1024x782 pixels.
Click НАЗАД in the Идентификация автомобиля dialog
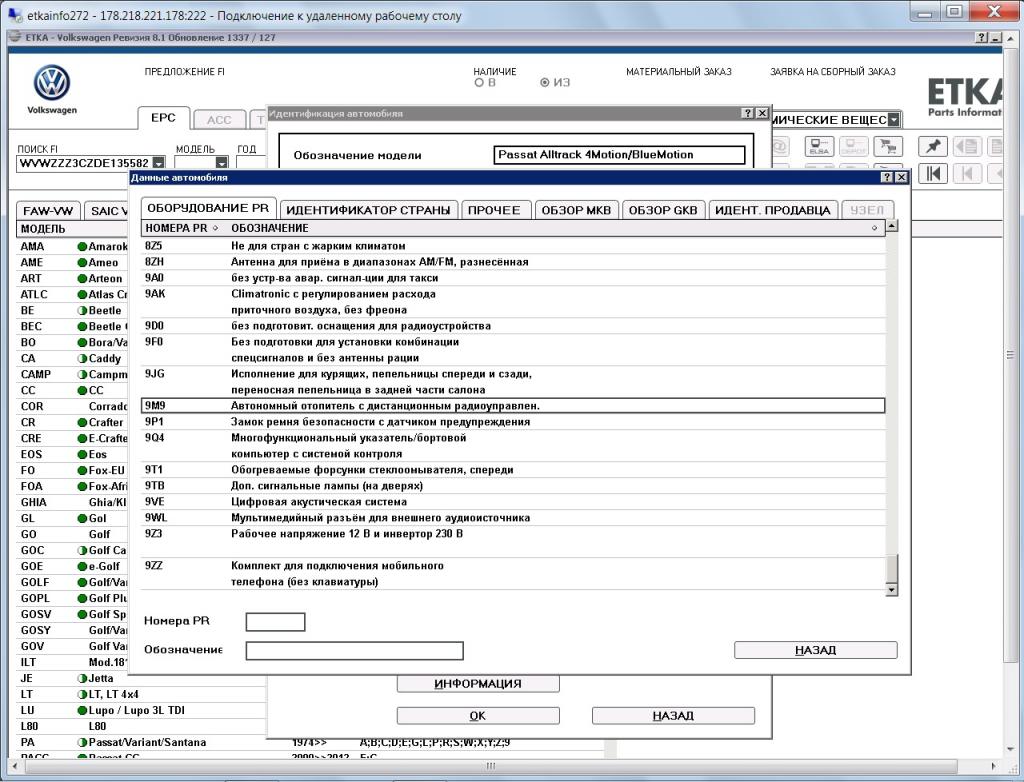(673, 716)
